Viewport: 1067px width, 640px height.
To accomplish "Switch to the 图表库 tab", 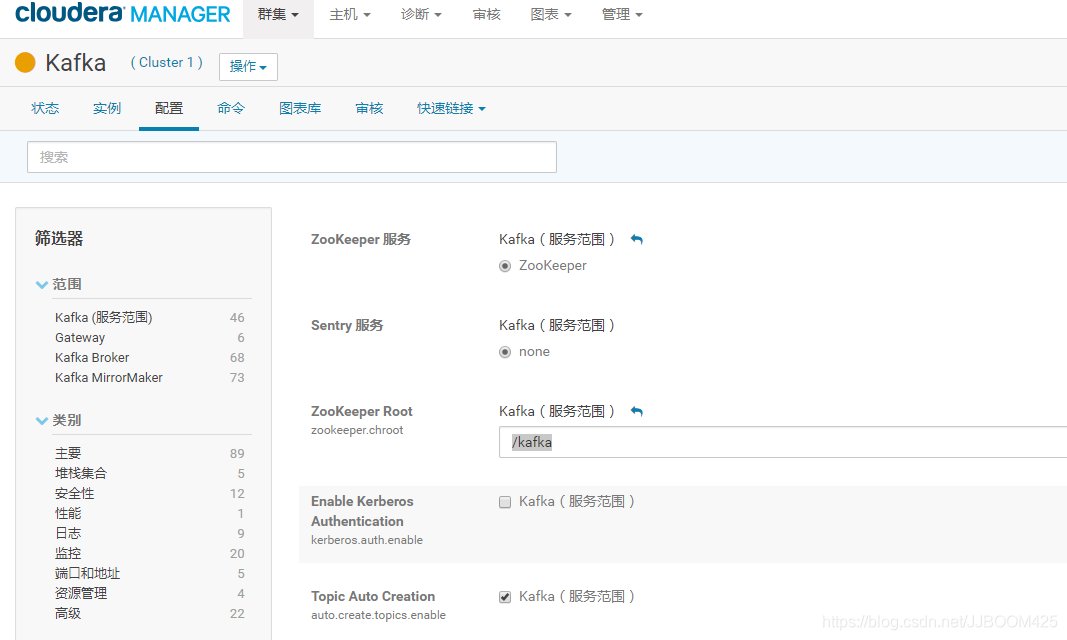I will [x=300, y=108].
